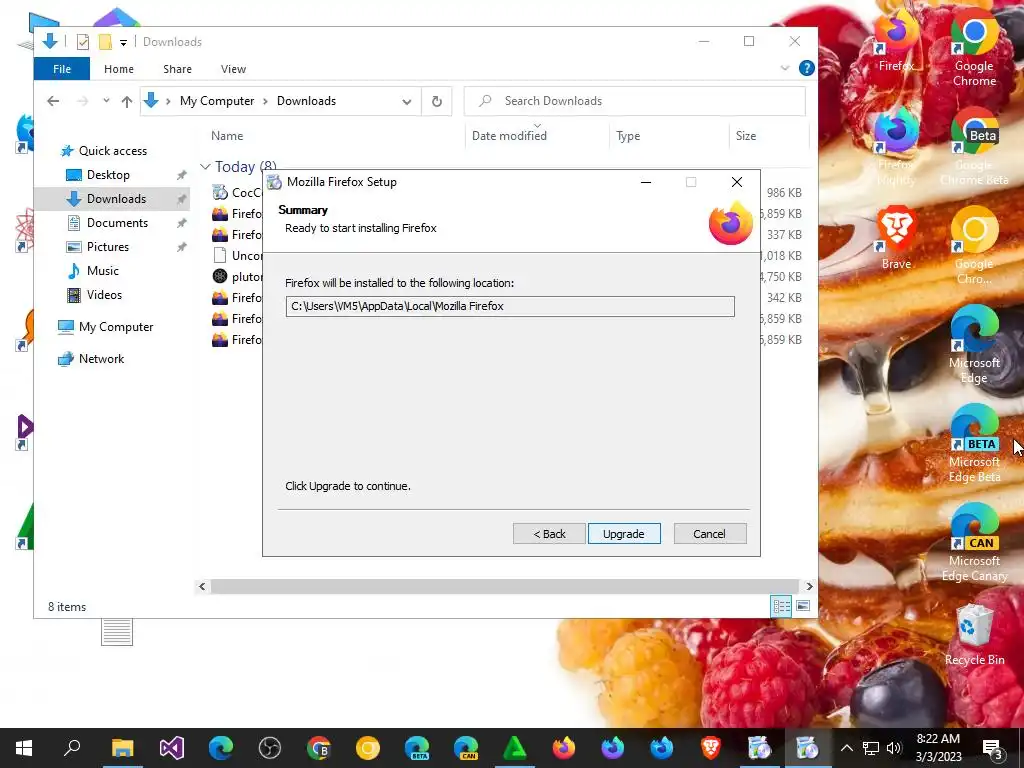Click the Search Downloads box

634,101
